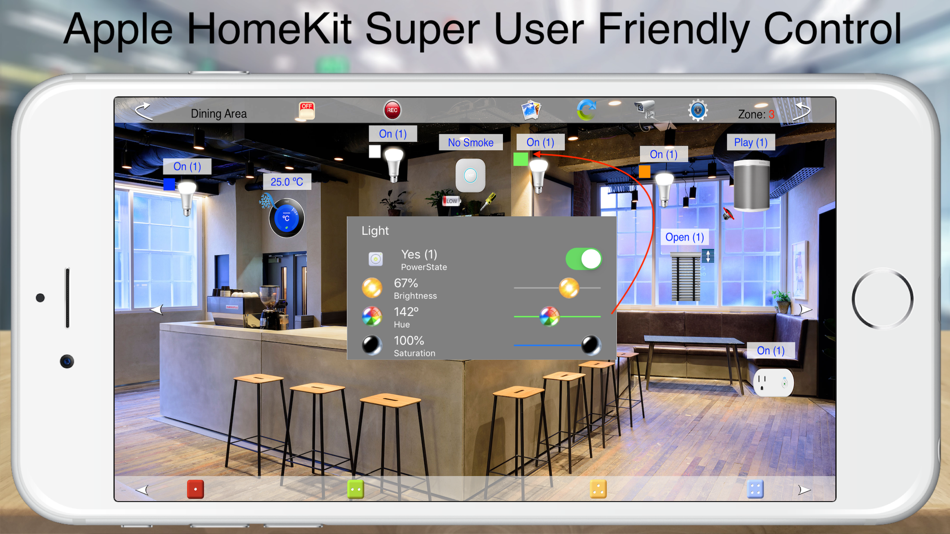Click On (1) label of green light

point(540,142)
